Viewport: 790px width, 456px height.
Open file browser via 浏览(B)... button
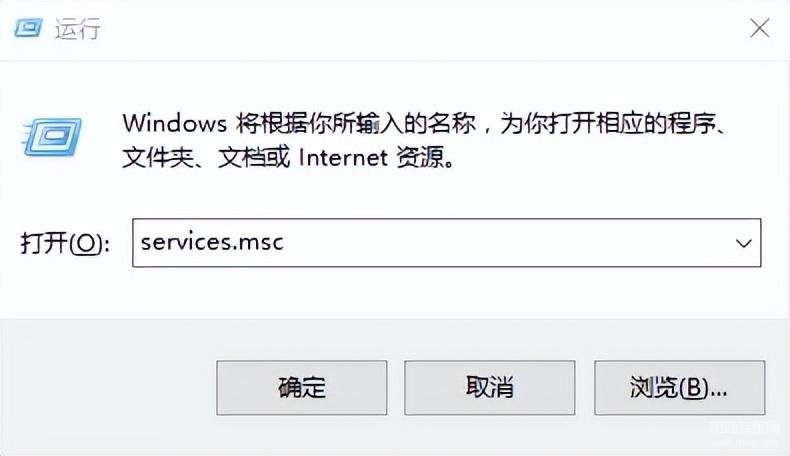click(x=680, y=387)
